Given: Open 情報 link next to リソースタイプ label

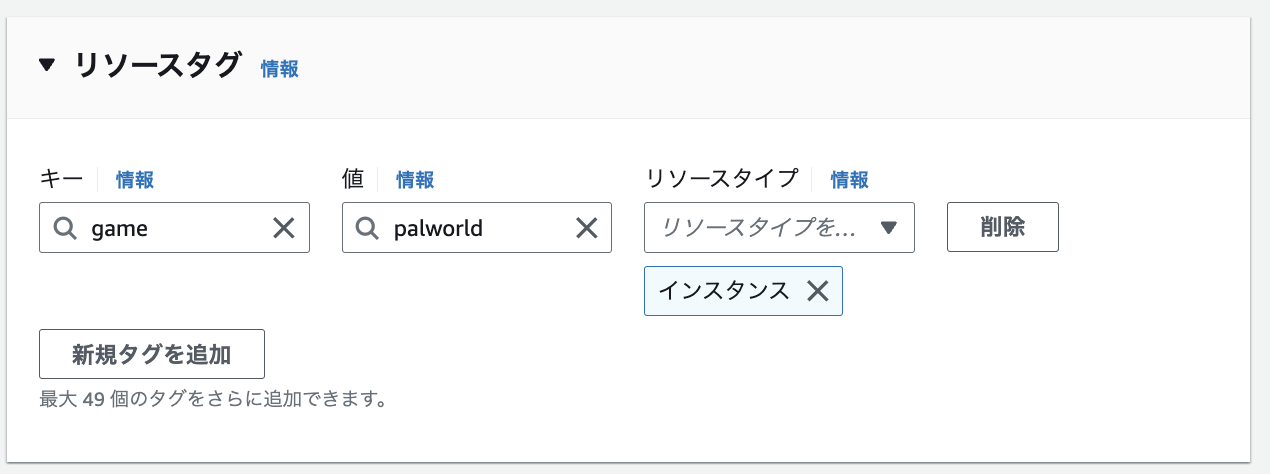Looking at the screenshot, I should pyautogui.click(x=849, y=179).
